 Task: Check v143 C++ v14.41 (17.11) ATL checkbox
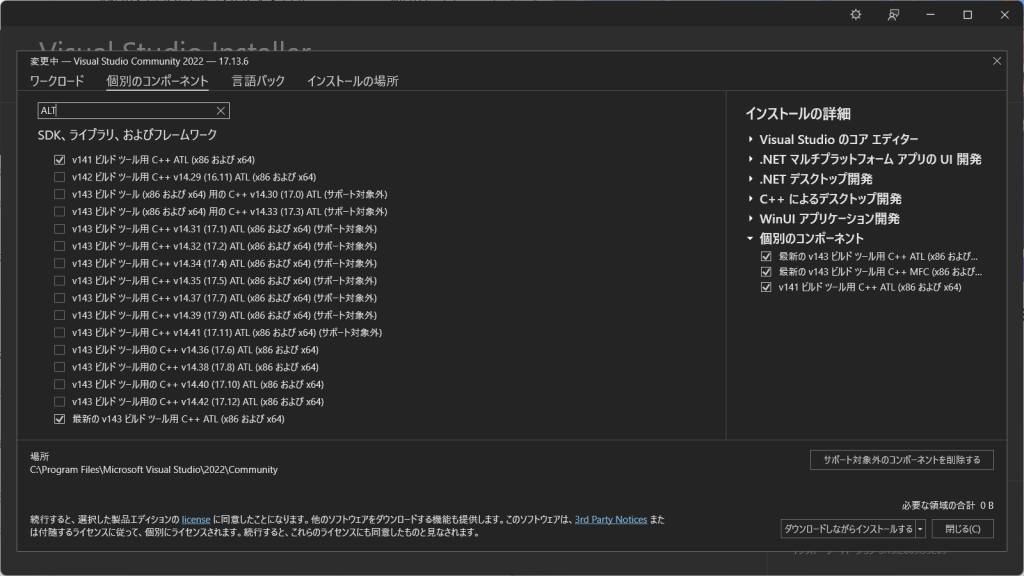59,332
